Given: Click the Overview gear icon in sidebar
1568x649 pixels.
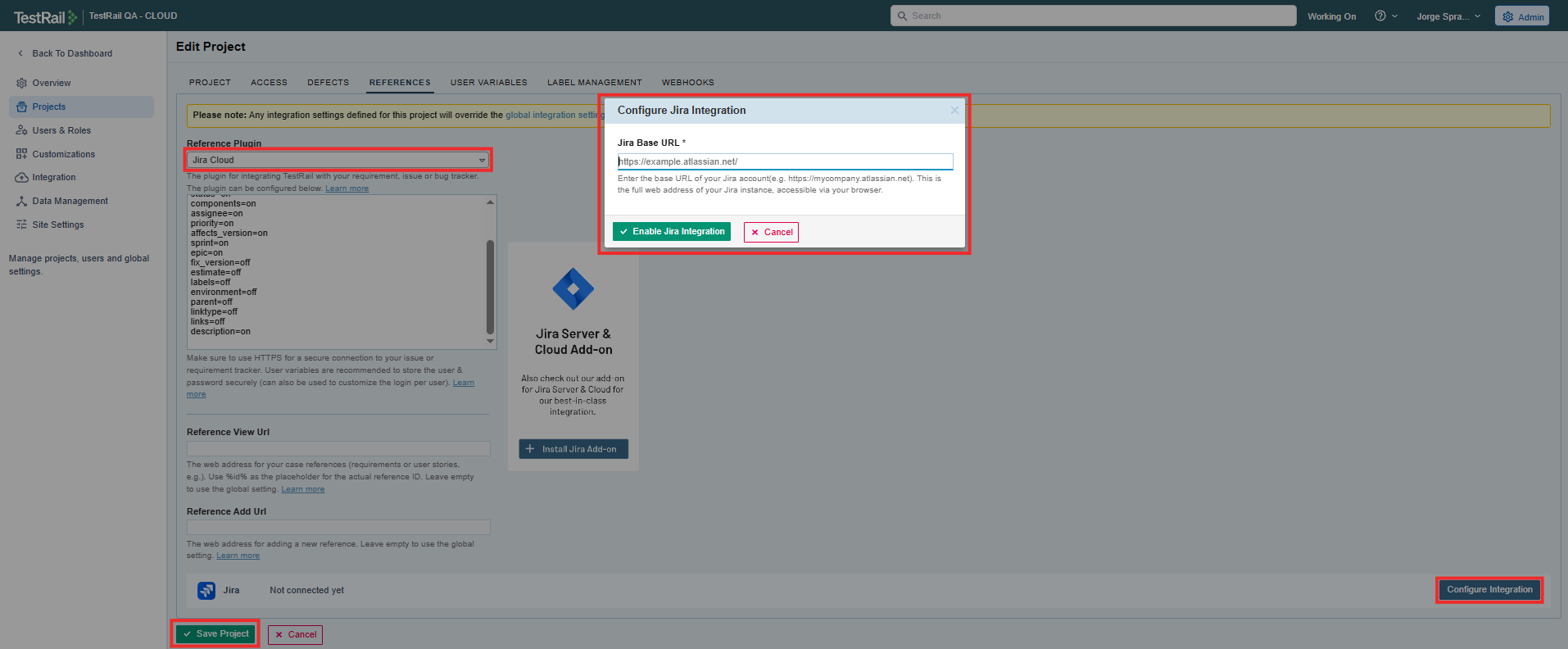Looking at the screenshot, I should coord(21,83).
